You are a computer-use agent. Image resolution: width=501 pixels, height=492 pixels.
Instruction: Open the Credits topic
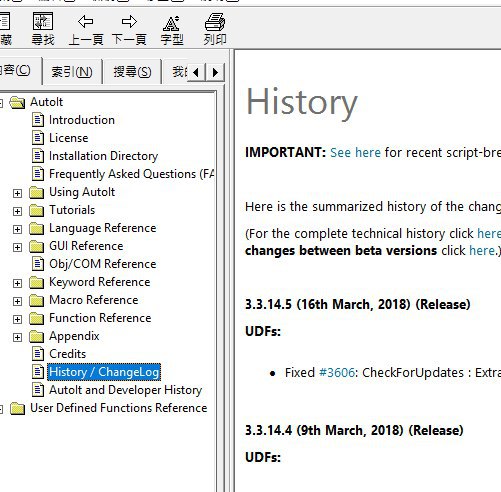[67, 354]
